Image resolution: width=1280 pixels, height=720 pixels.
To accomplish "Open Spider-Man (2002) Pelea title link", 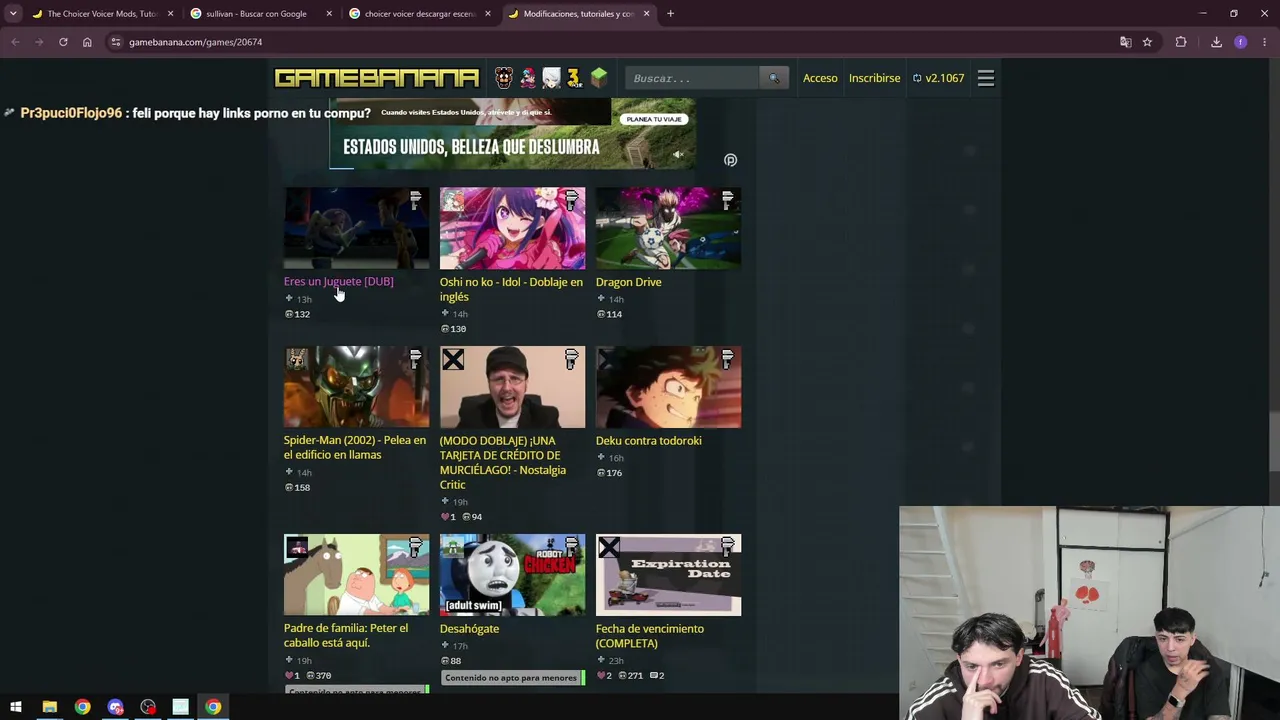I will click(x=354, y=447).
